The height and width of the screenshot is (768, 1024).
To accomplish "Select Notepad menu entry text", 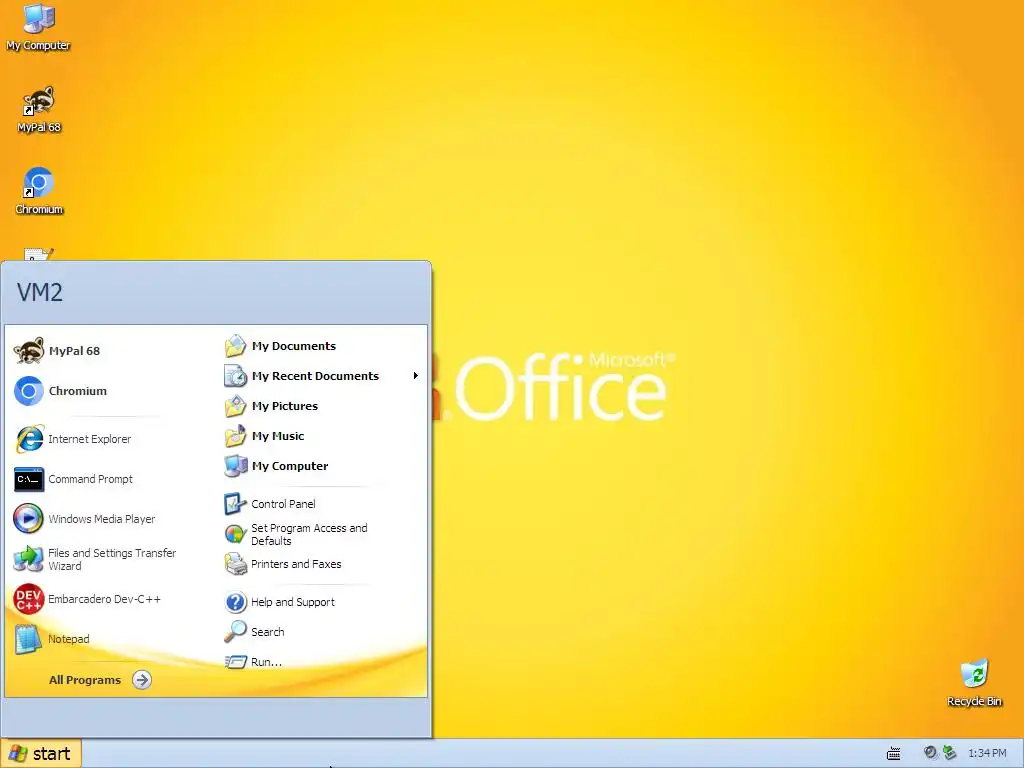I will click(x=69, y=639).
